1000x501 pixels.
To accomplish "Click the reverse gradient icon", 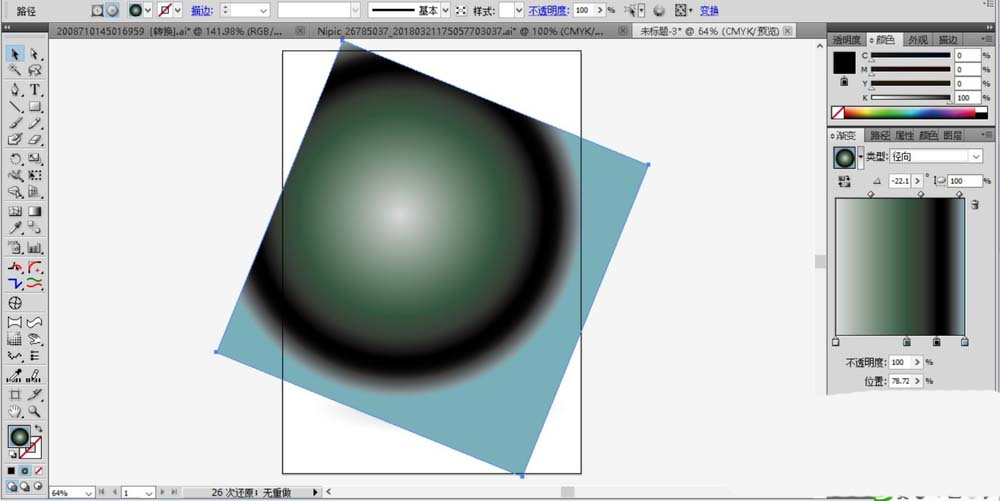I will tap(844, 181).
